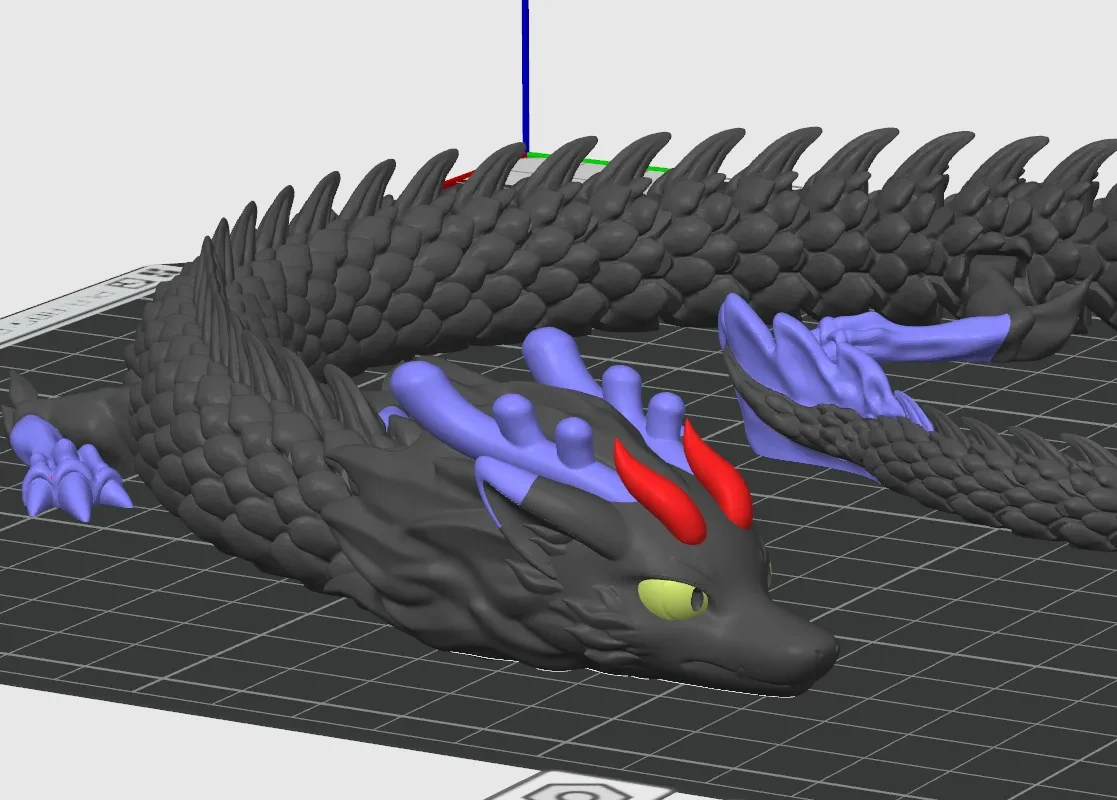Click the bed logo at bottom edge
Screen dimensions: 1117x800
click(570, 787)
